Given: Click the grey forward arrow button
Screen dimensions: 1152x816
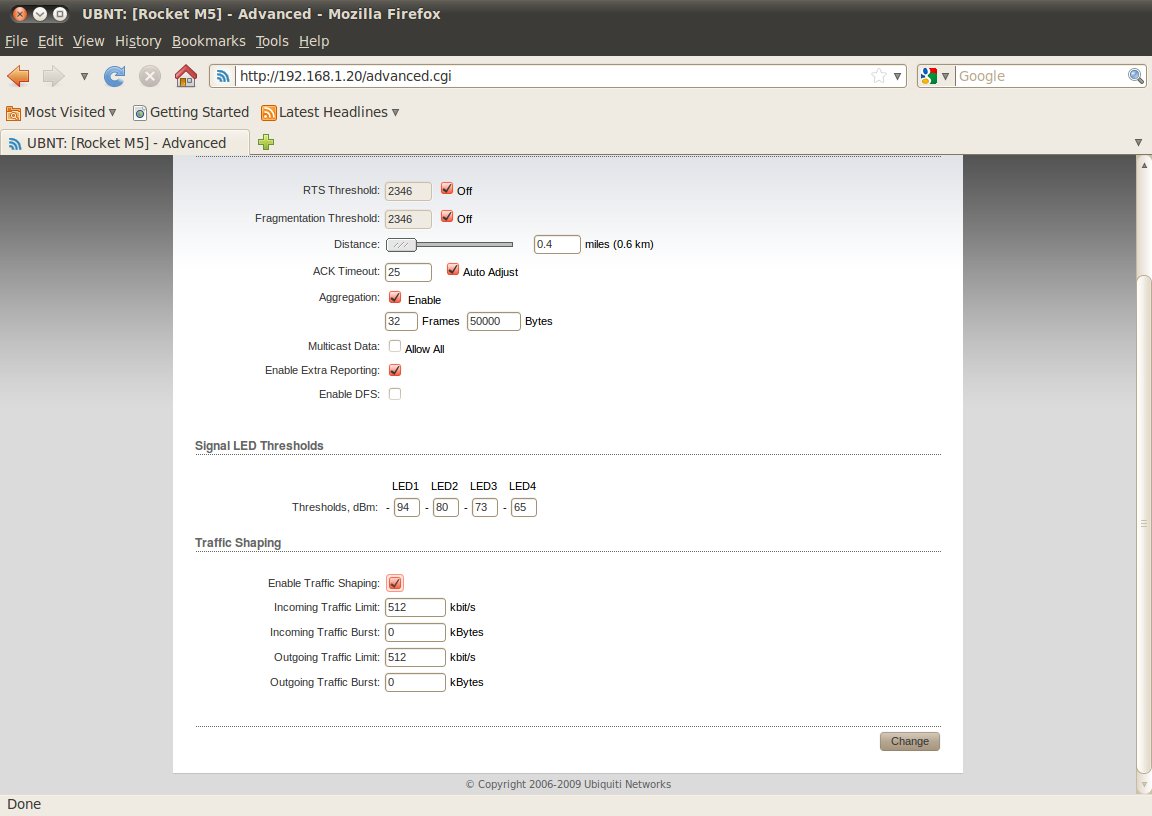Looking at the screenshot, I should (53, 76).
